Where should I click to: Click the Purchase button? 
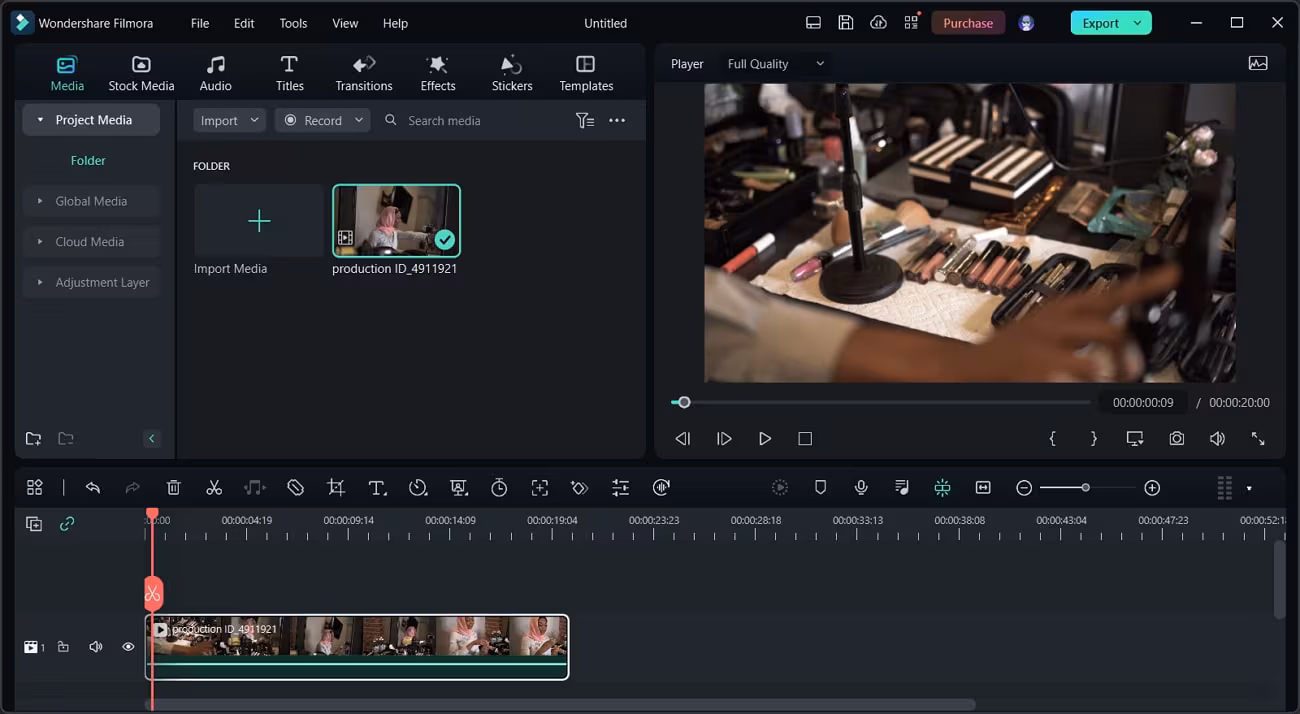[x=967, y=23]
